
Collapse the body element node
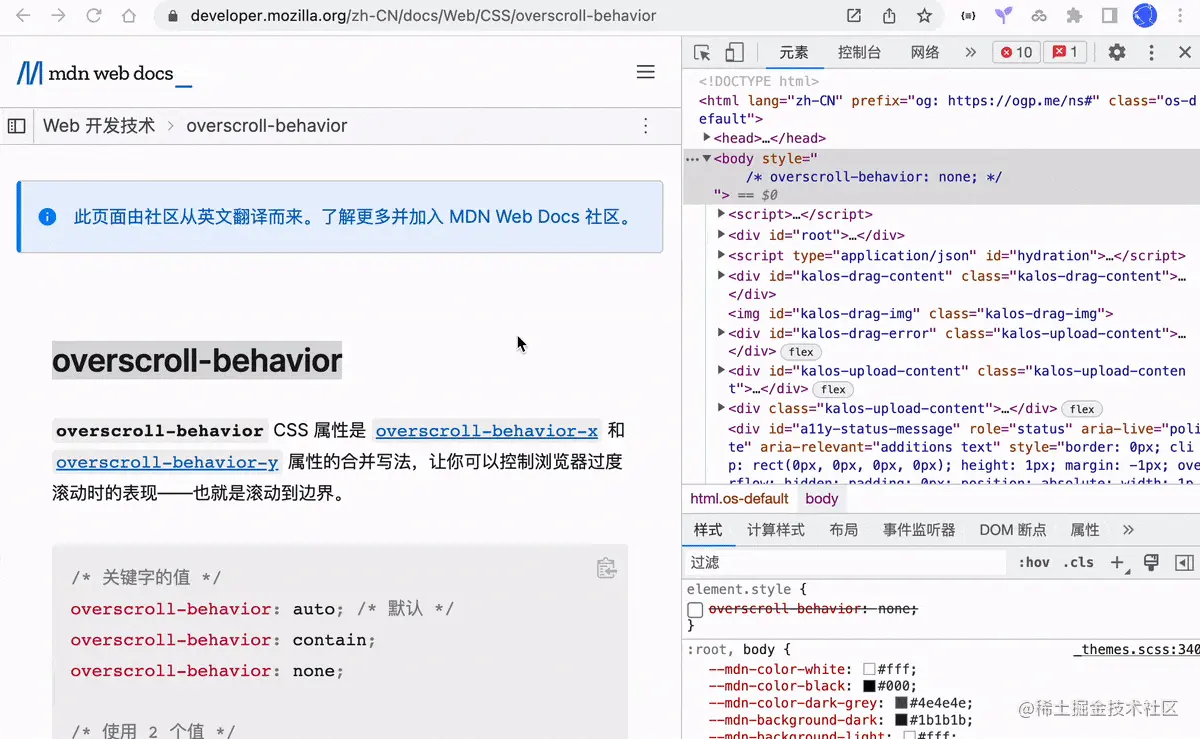tap(707, 158)
